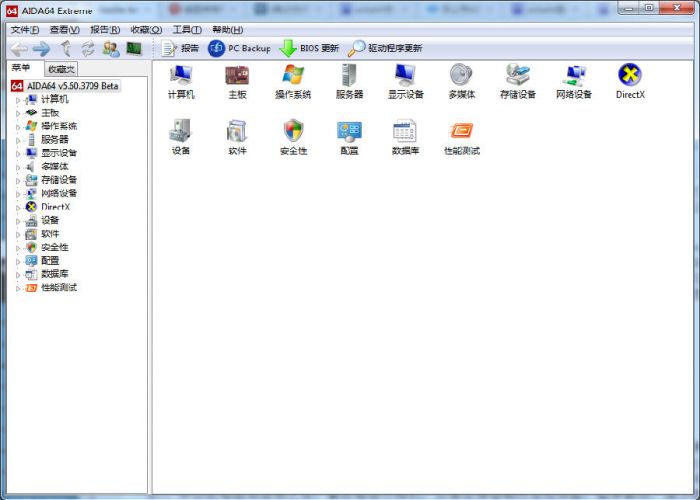Click the BIOS 更新 button
700x500 pixels.
[x=310, y=48]
